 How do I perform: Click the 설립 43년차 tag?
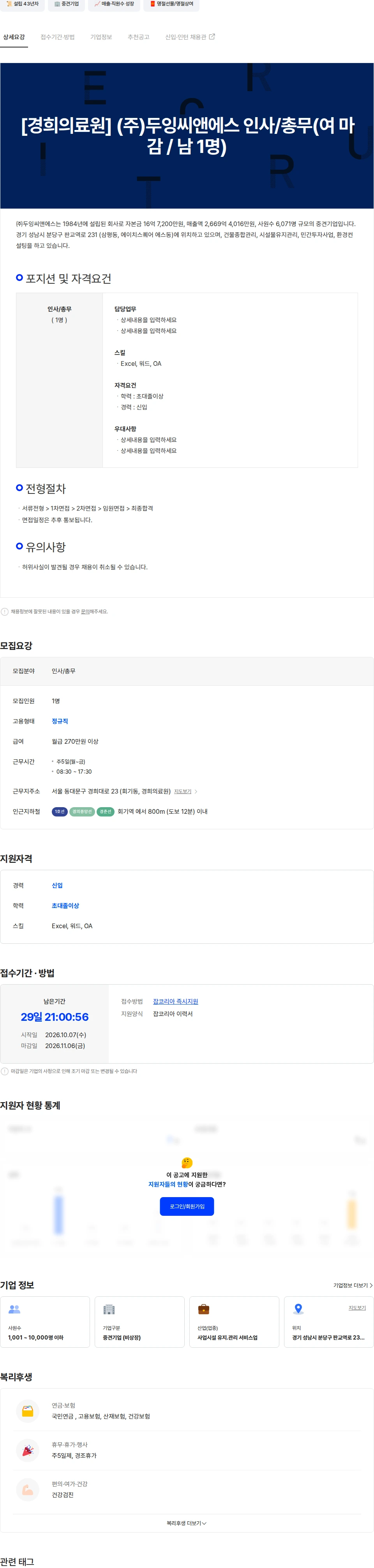22,4
